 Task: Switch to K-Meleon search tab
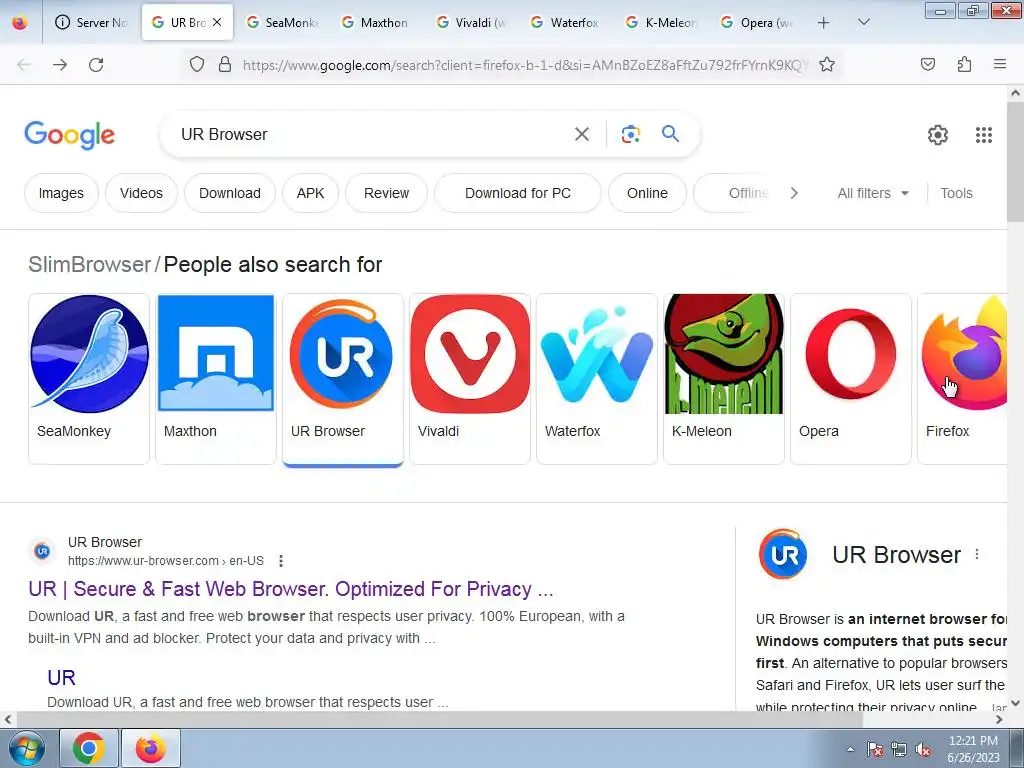pyautogui.click(x=661, y=22)
